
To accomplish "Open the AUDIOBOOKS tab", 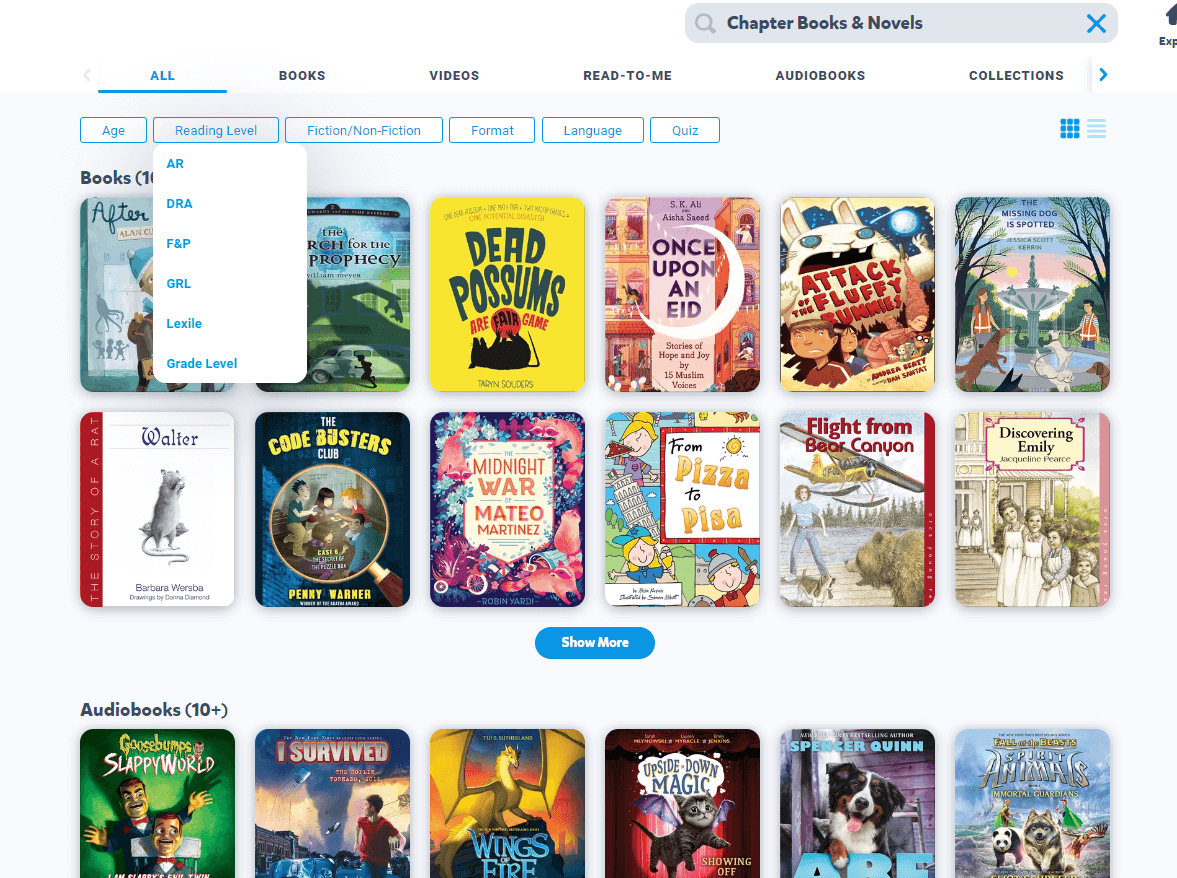I will [x=820, y=76].
